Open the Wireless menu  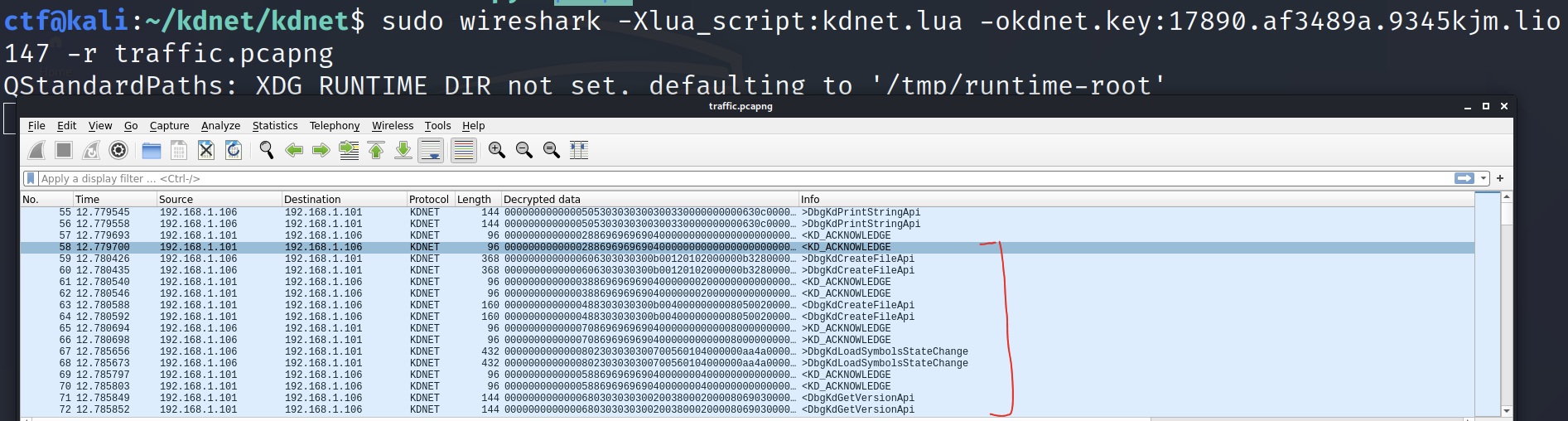coord(393,126)
